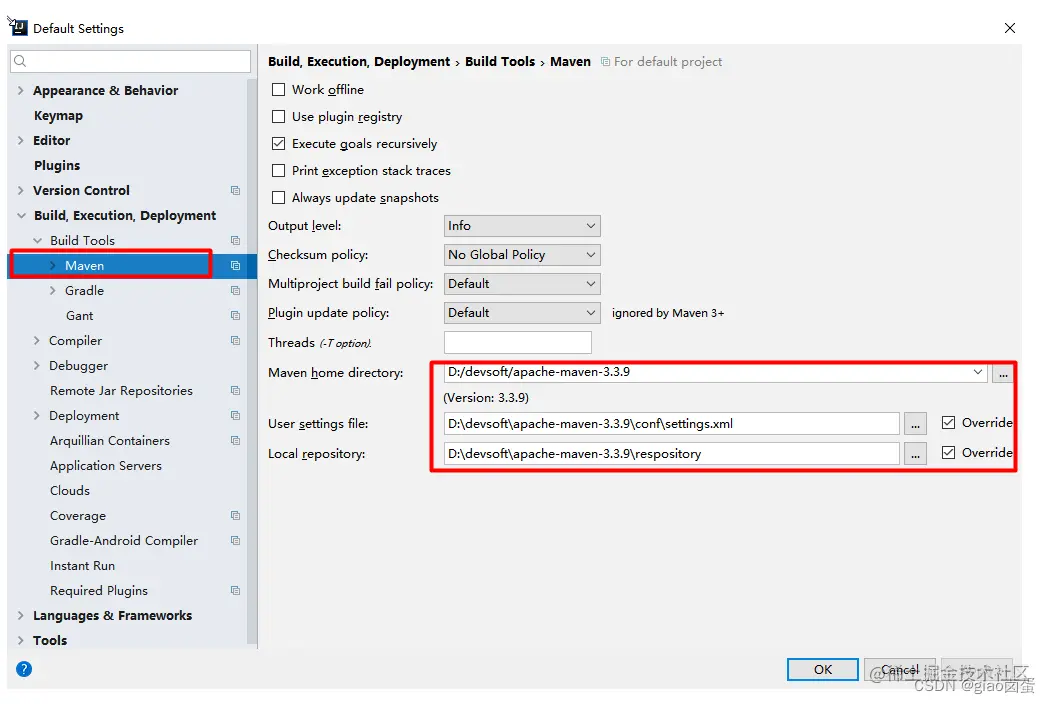Screen dimensions: 1050x704
Task: Expand the Gradle node arrow
Action: tap(53, 291)
